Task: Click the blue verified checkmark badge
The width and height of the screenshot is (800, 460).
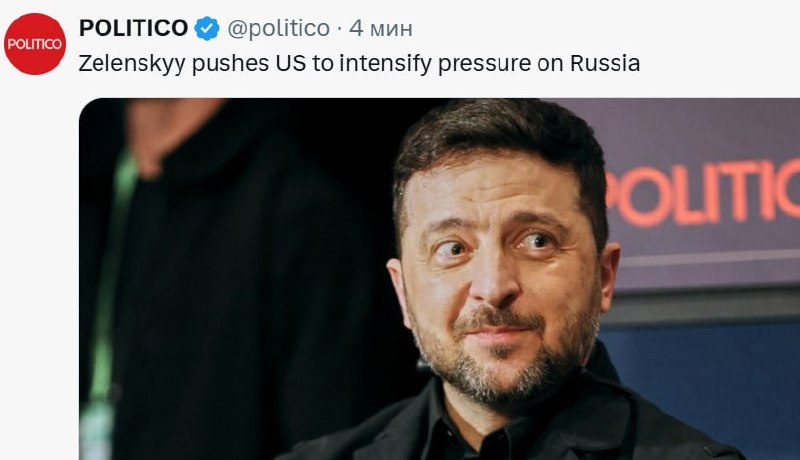Action: point(207,28)
